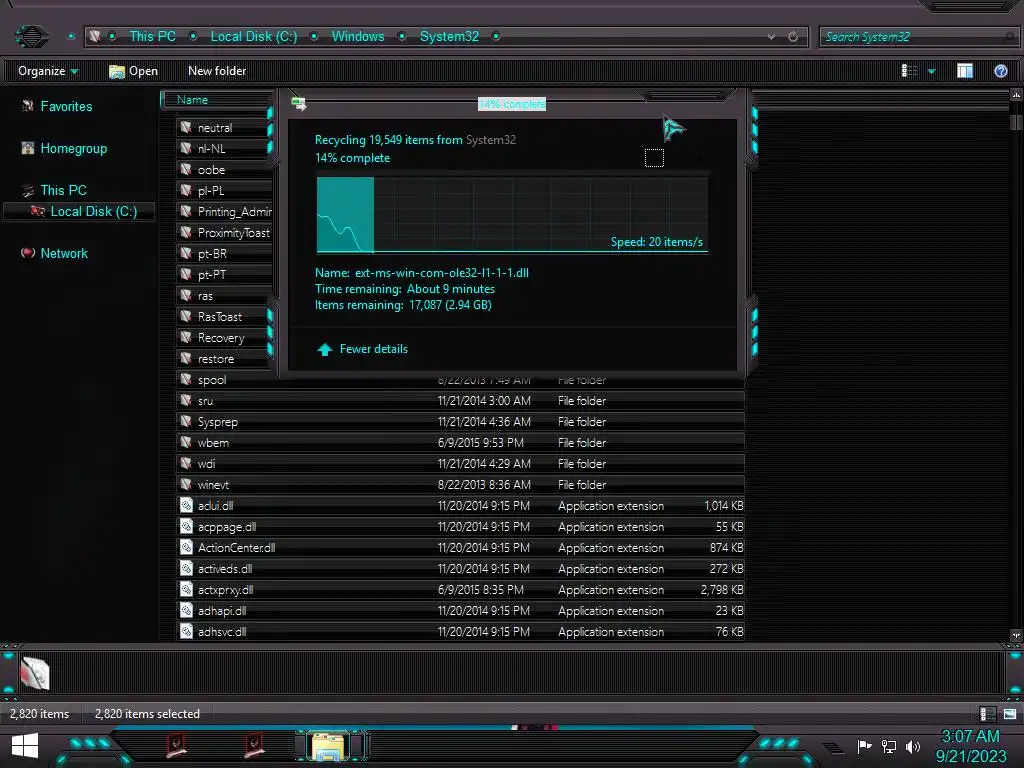Open the address bar history dropdown arrow

(x=771, y=37)
